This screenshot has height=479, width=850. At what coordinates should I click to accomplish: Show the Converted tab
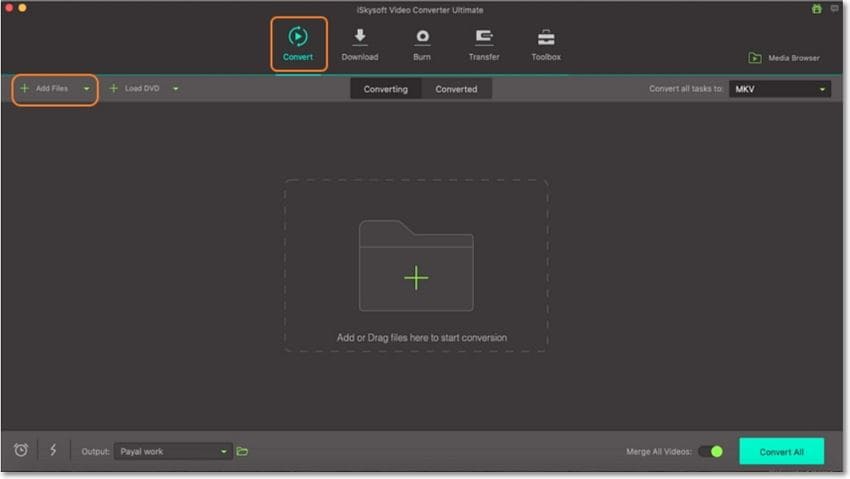tap(456, 89)
